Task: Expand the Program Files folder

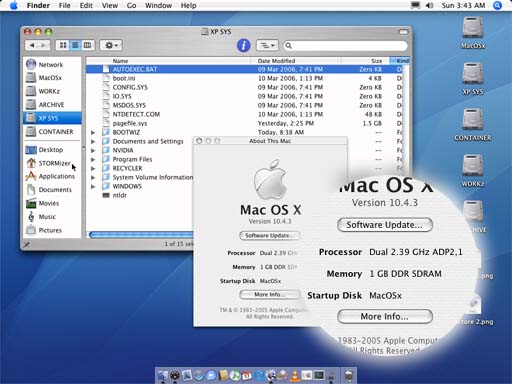Action: pyautogui.click(x=93, y=159)
